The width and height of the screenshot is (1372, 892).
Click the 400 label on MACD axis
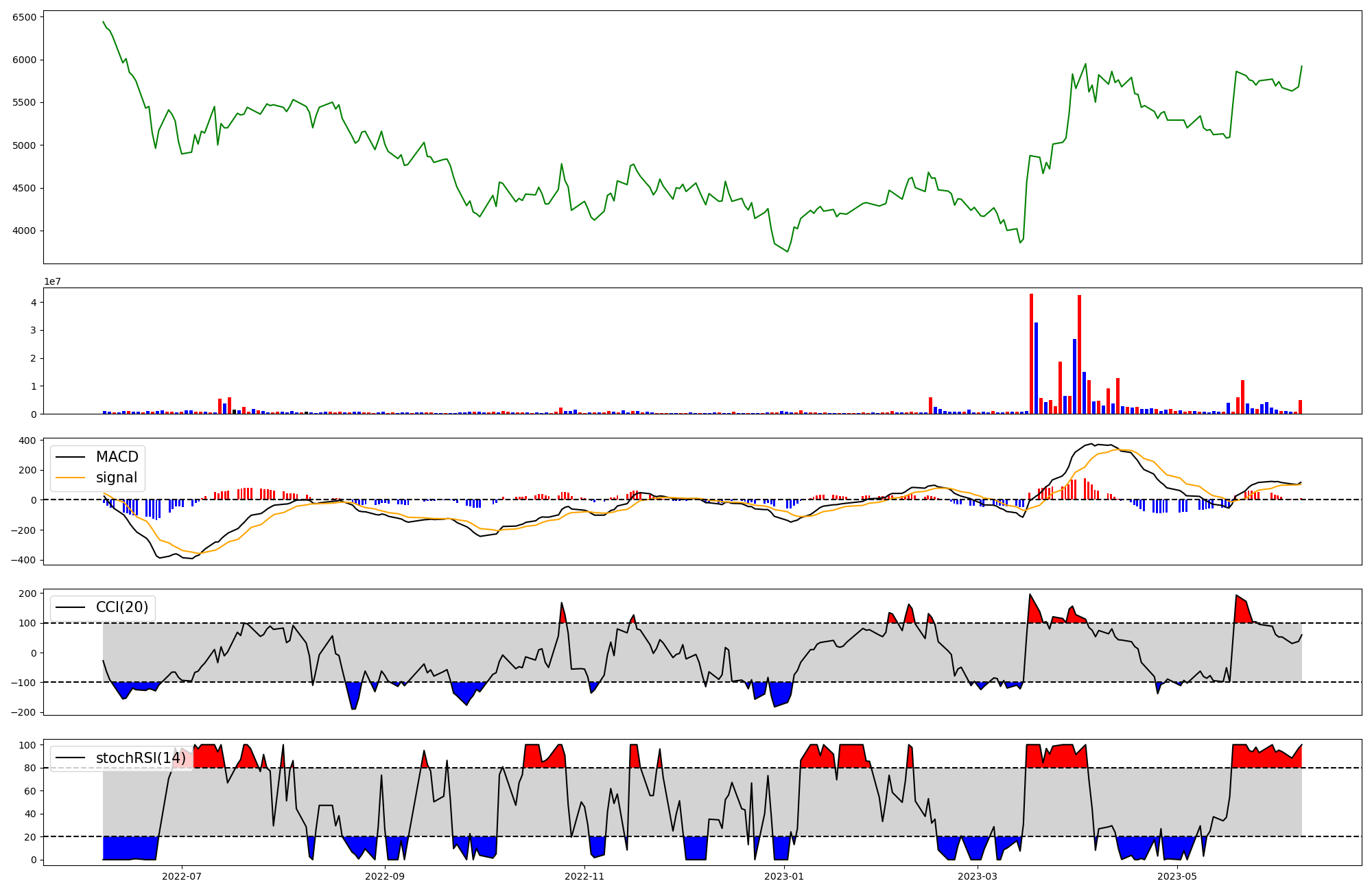[x=27, y=441]
